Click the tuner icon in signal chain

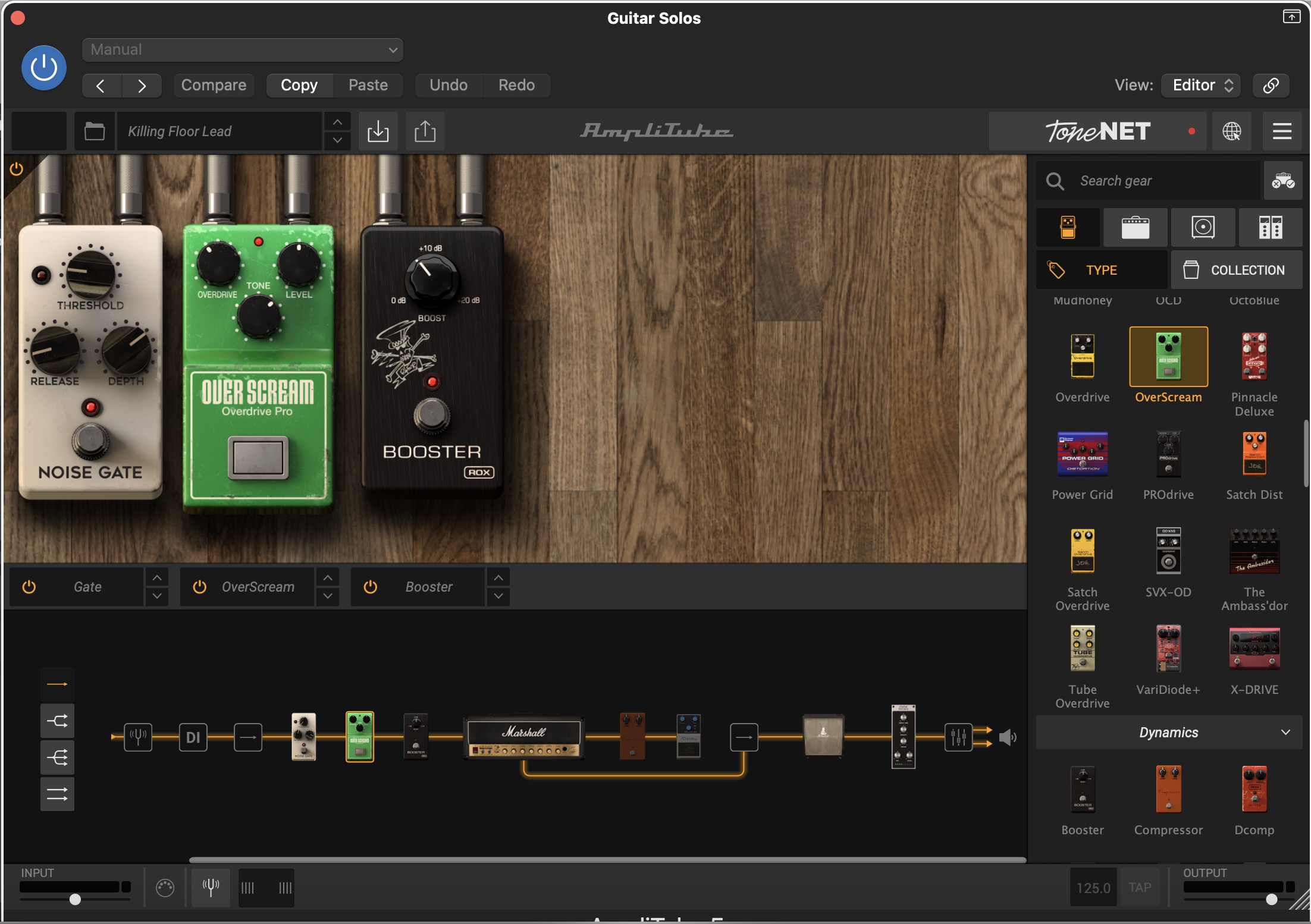(x=138, y=738)
